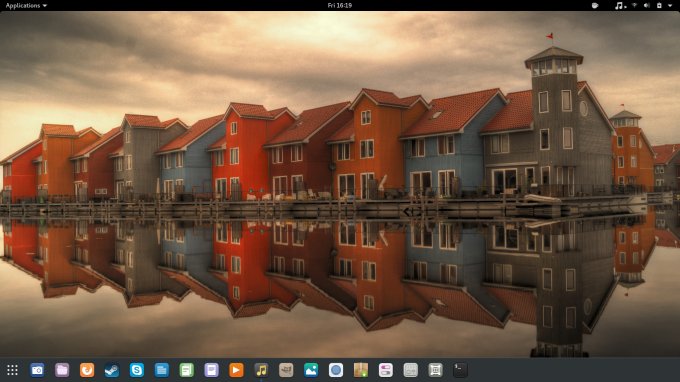Launch the camera screenshot app from dock
680x382 pixels.
(x=37, y=370)
